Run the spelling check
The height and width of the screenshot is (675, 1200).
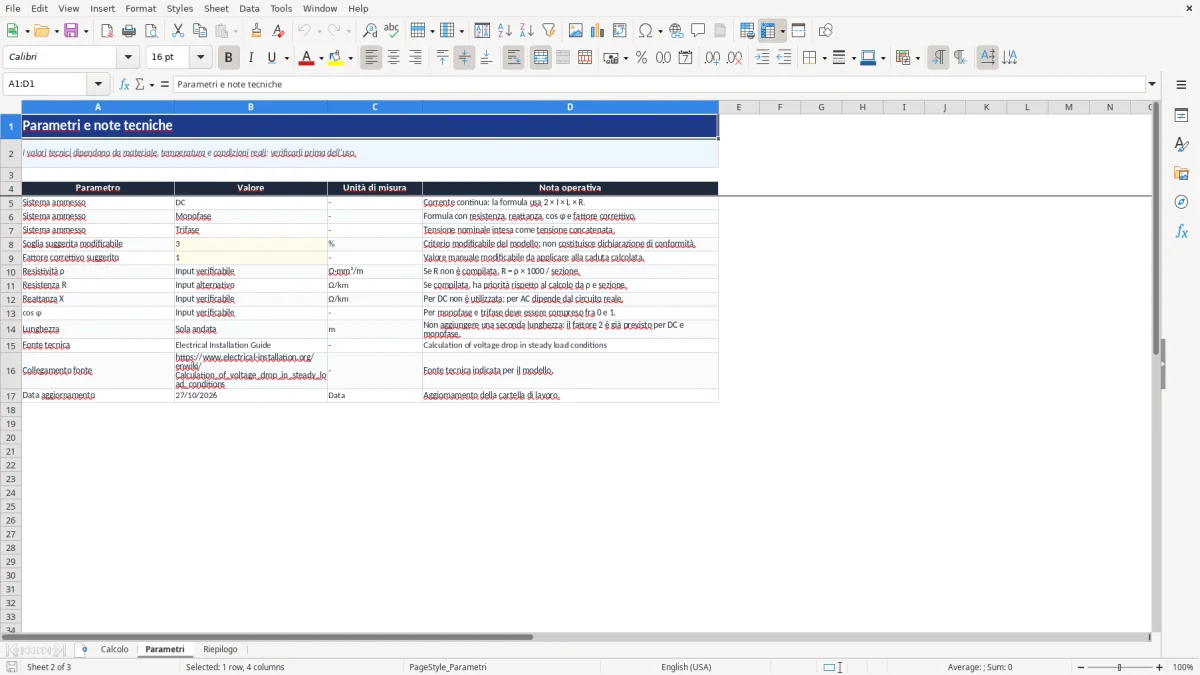[x=392, y=31]
